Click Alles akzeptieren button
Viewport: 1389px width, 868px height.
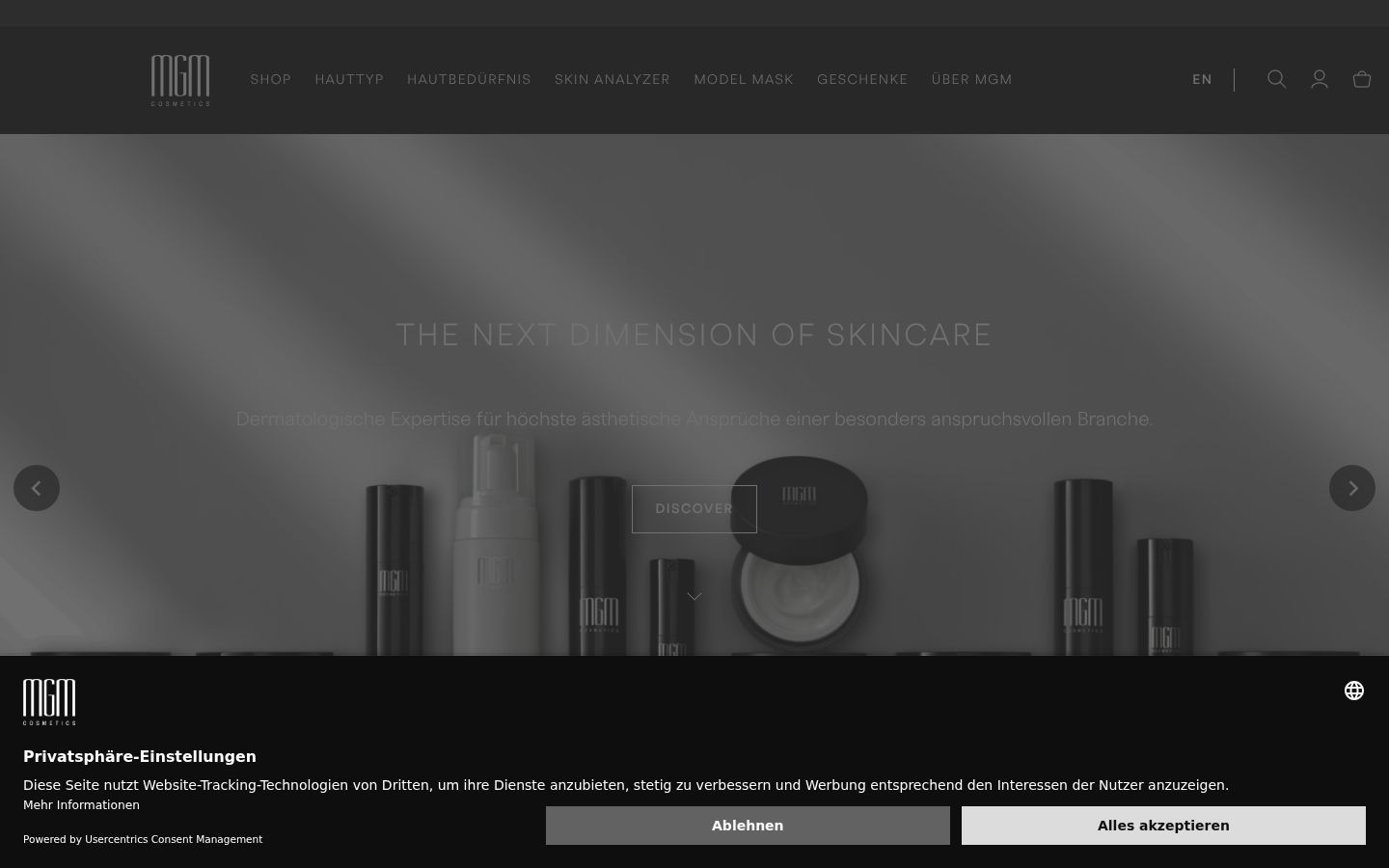[x=1163, y=826]
